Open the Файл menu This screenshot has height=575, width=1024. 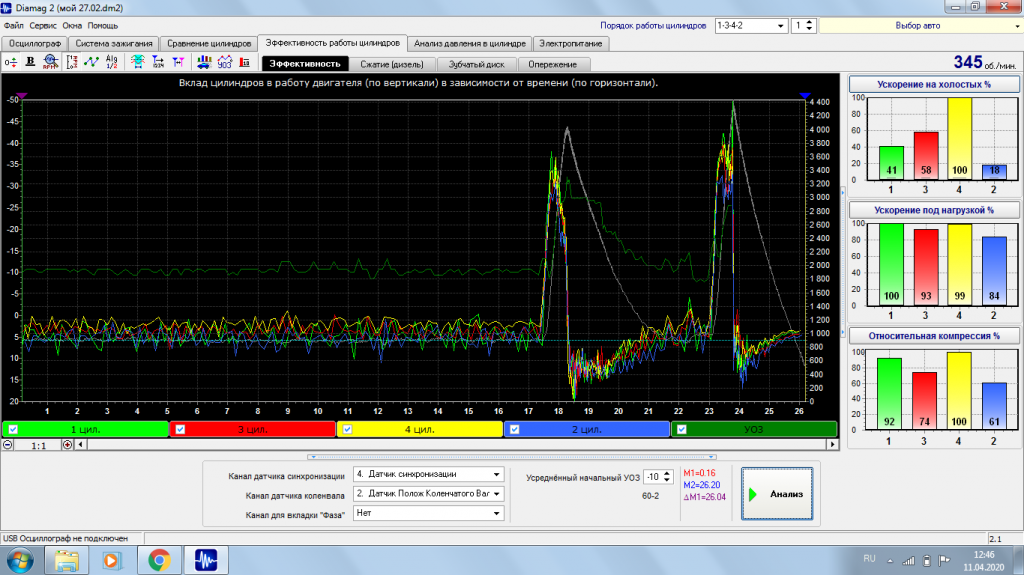pos(14,25)
